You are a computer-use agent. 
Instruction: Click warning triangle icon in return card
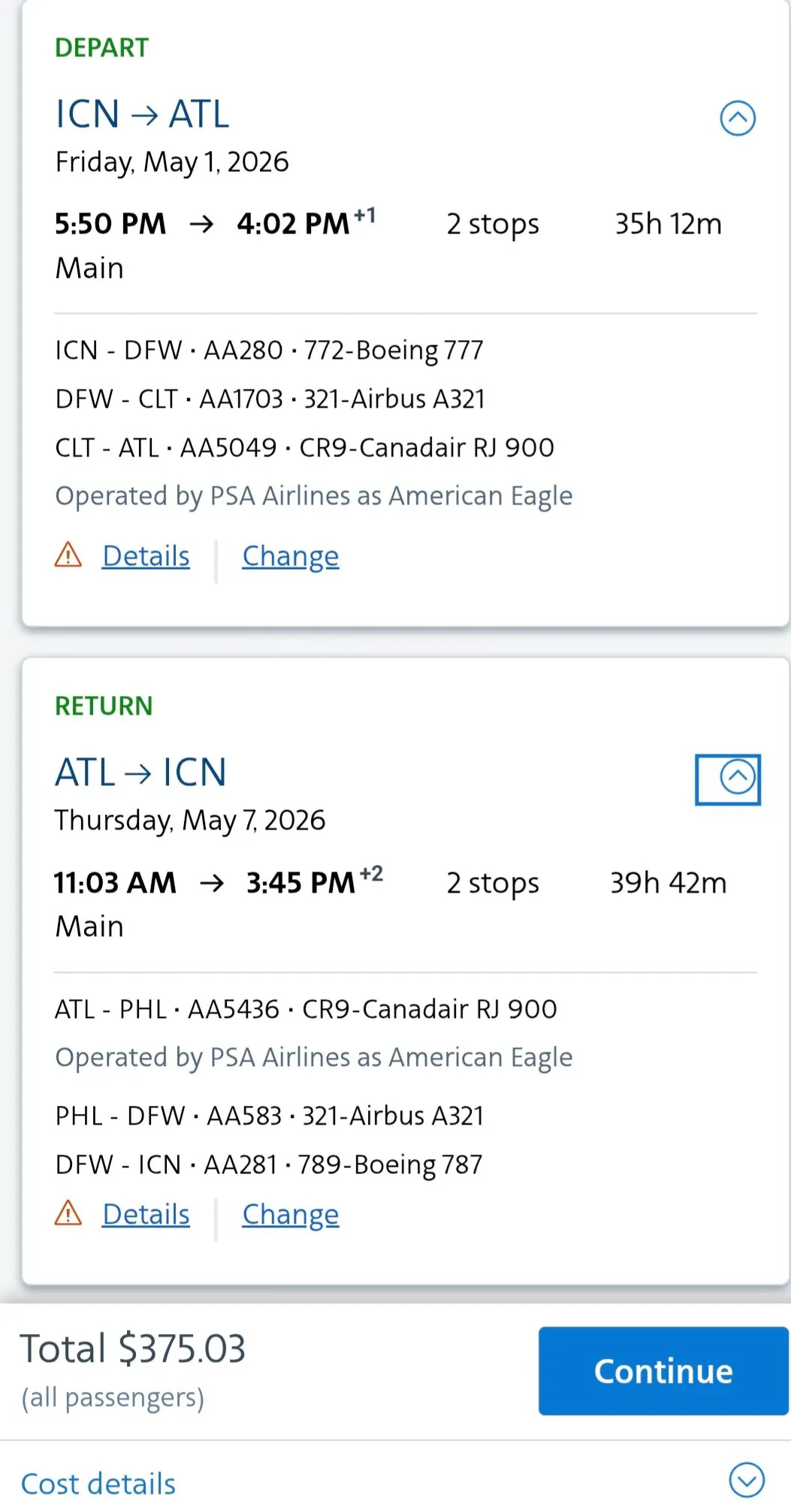68,1212
